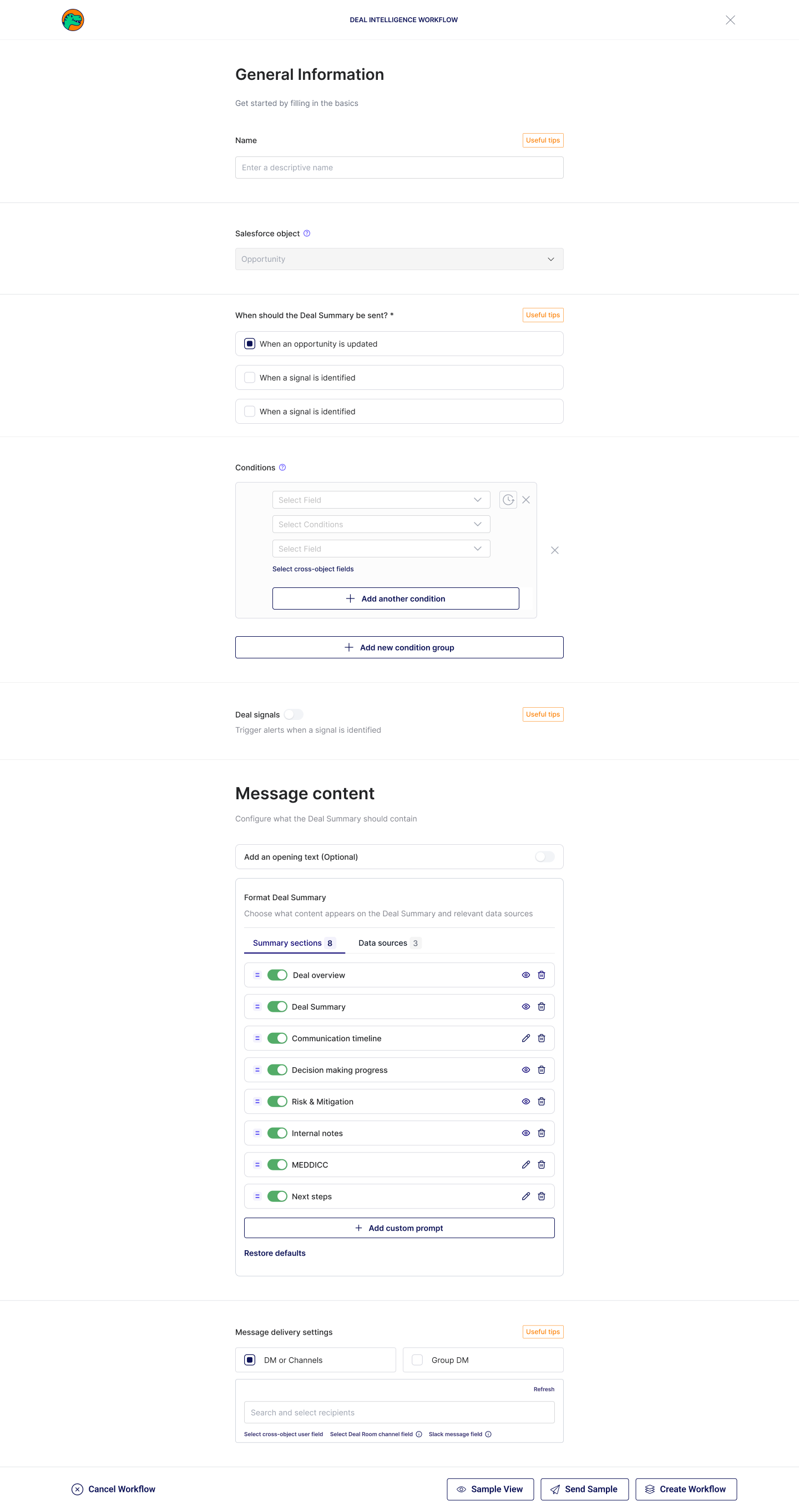Edit the Communication timeline section
This screenshot has width=799, height=1512.
click(x=526, y=1038)
